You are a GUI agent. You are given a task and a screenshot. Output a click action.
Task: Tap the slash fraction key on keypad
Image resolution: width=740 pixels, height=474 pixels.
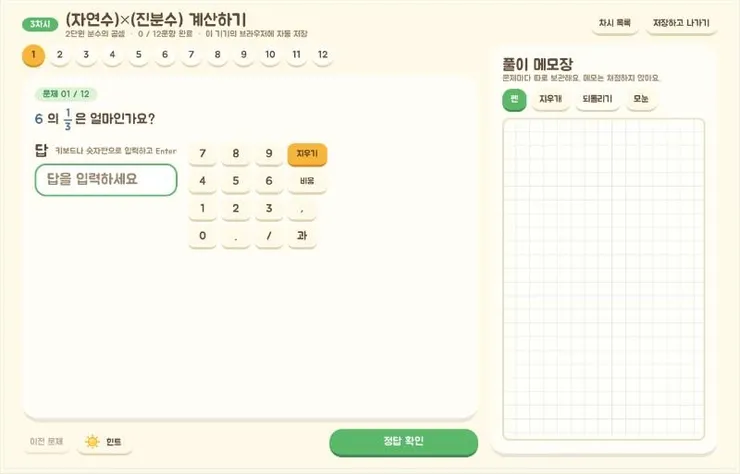[x=269, y=236]
